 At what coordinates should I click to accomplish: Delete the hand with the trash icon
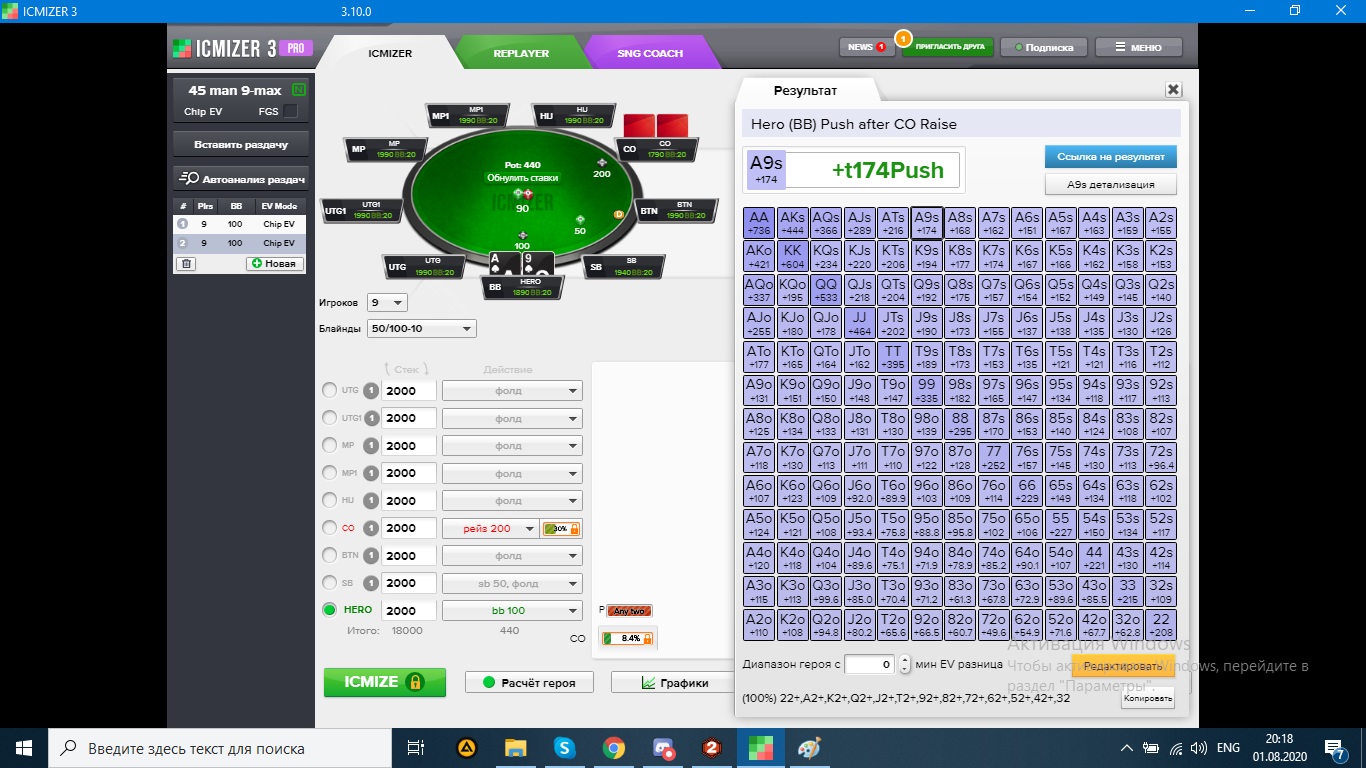[x=186, y=263]
